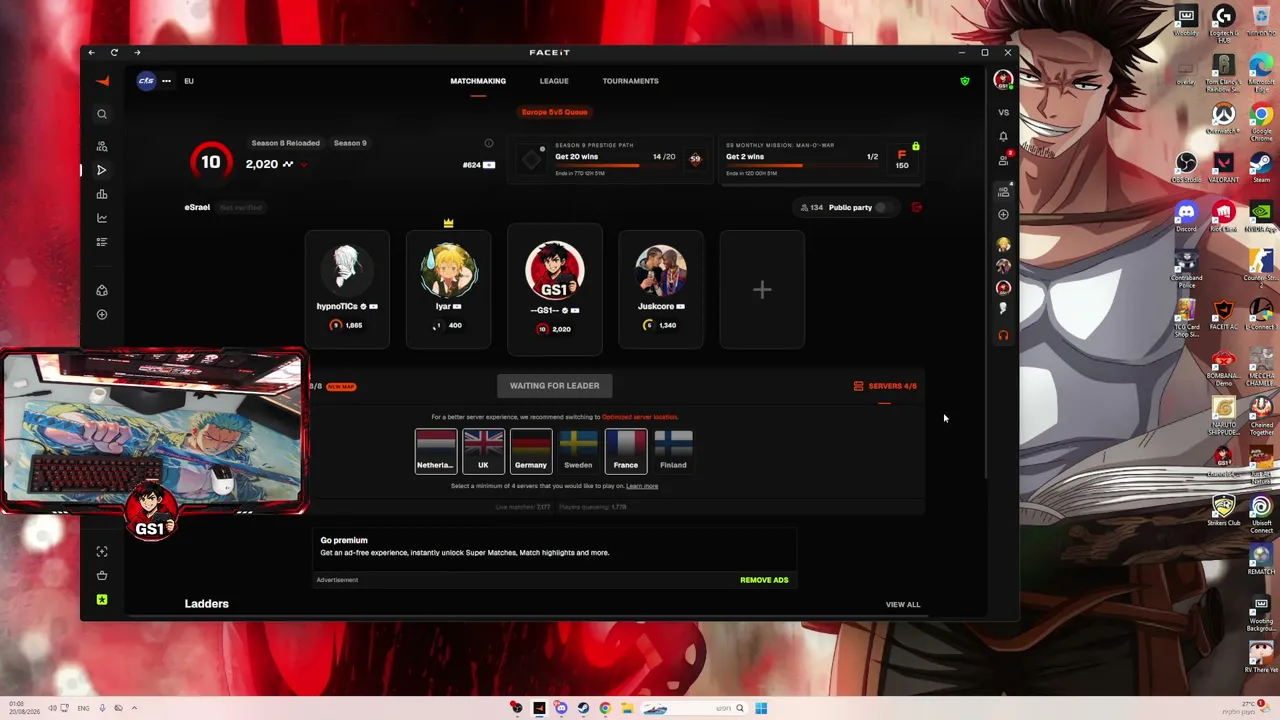Open the Google Chrome desktop shortcut
The height and width of the screenshot is (720, 1280).
coord(1261,121)
